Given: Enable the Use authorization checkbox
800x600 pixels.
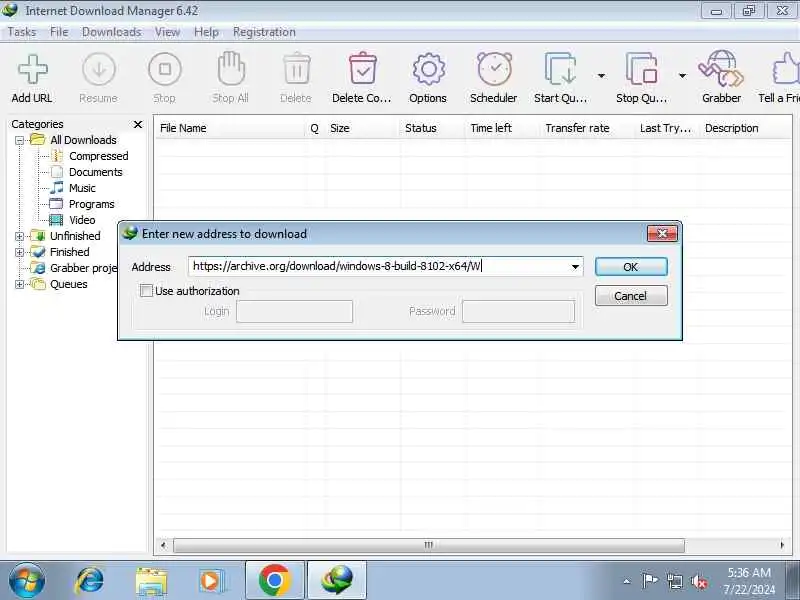Looking at the screenshot, I should [x=146, y=291].
